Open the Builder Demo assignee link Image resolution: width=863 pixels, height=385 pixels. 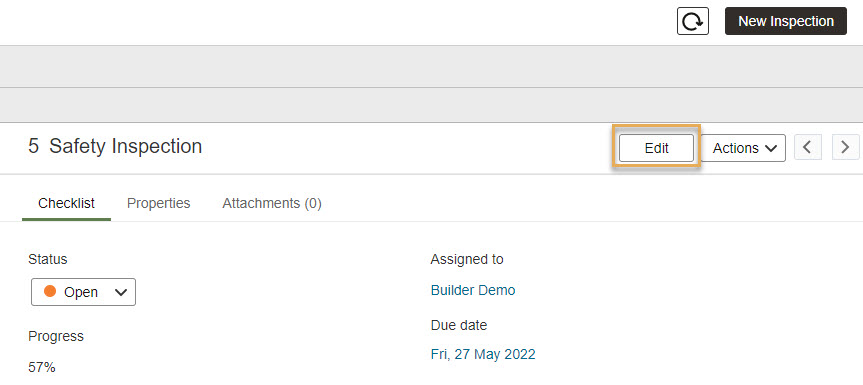(x=473, y=290)
